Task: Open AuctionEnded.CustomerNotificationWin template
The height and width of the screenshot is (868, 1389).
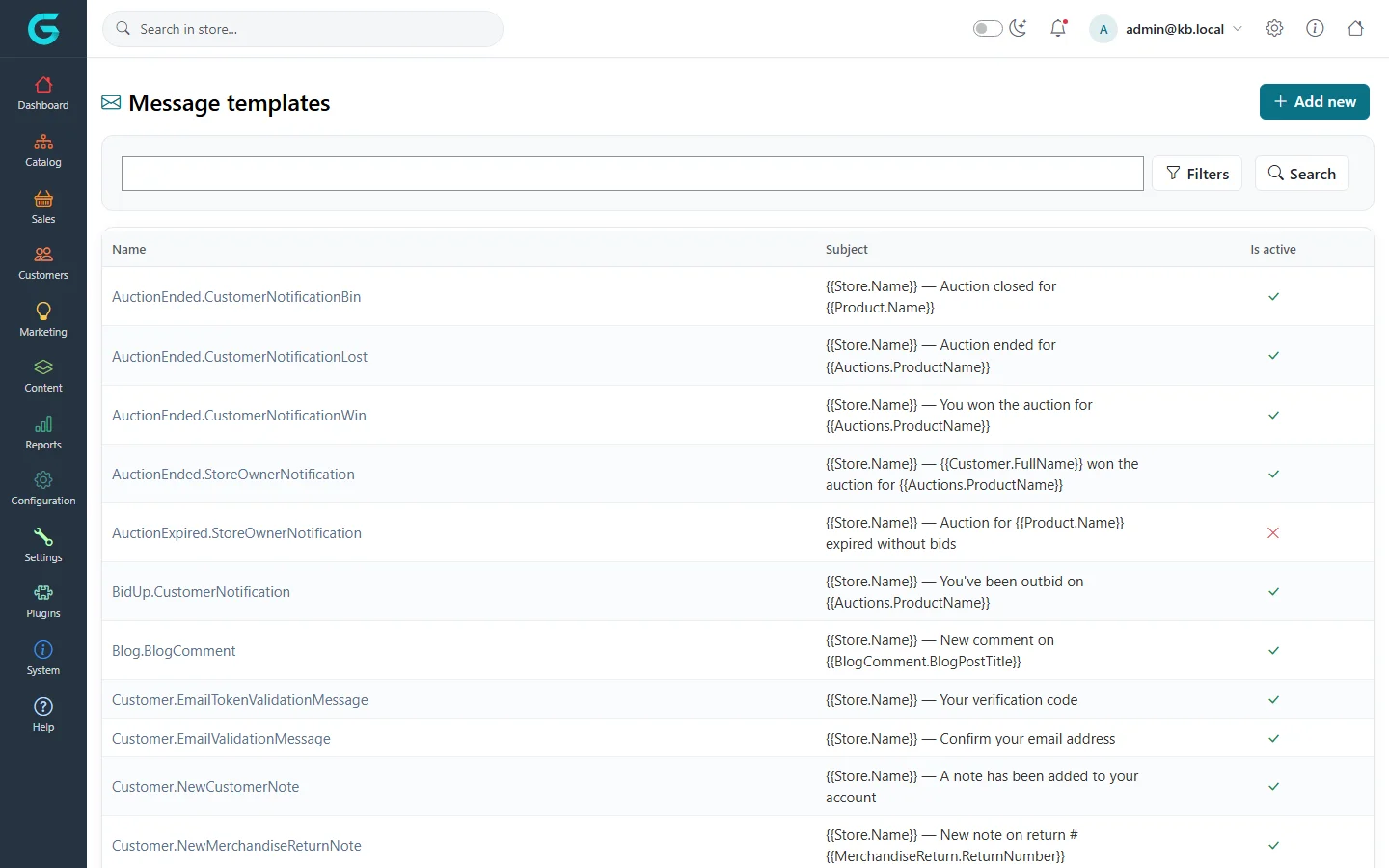Action: (x=239, y=416)
